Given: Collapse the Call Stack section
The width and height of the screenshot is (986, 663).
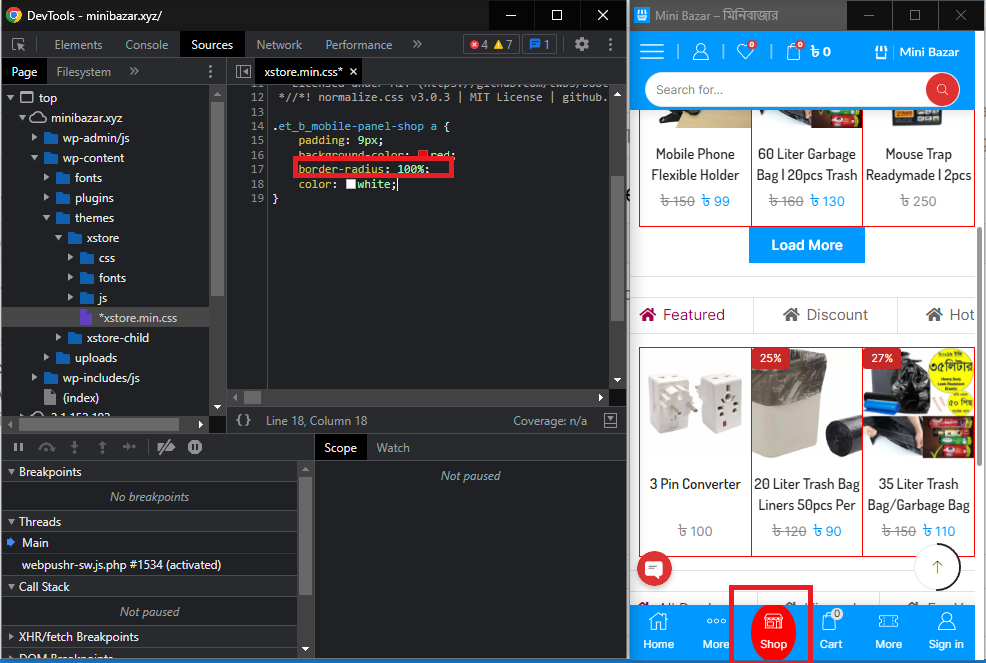Looking at the screenshot, I should coord(11,587).
